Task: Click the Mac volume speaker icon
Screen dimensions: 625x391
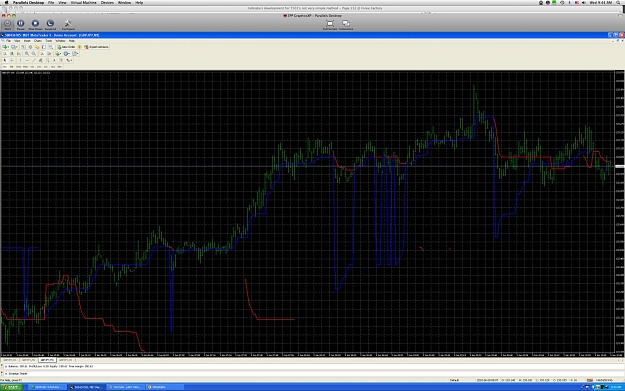Action: pyautogui.click(x=584, y=2)
